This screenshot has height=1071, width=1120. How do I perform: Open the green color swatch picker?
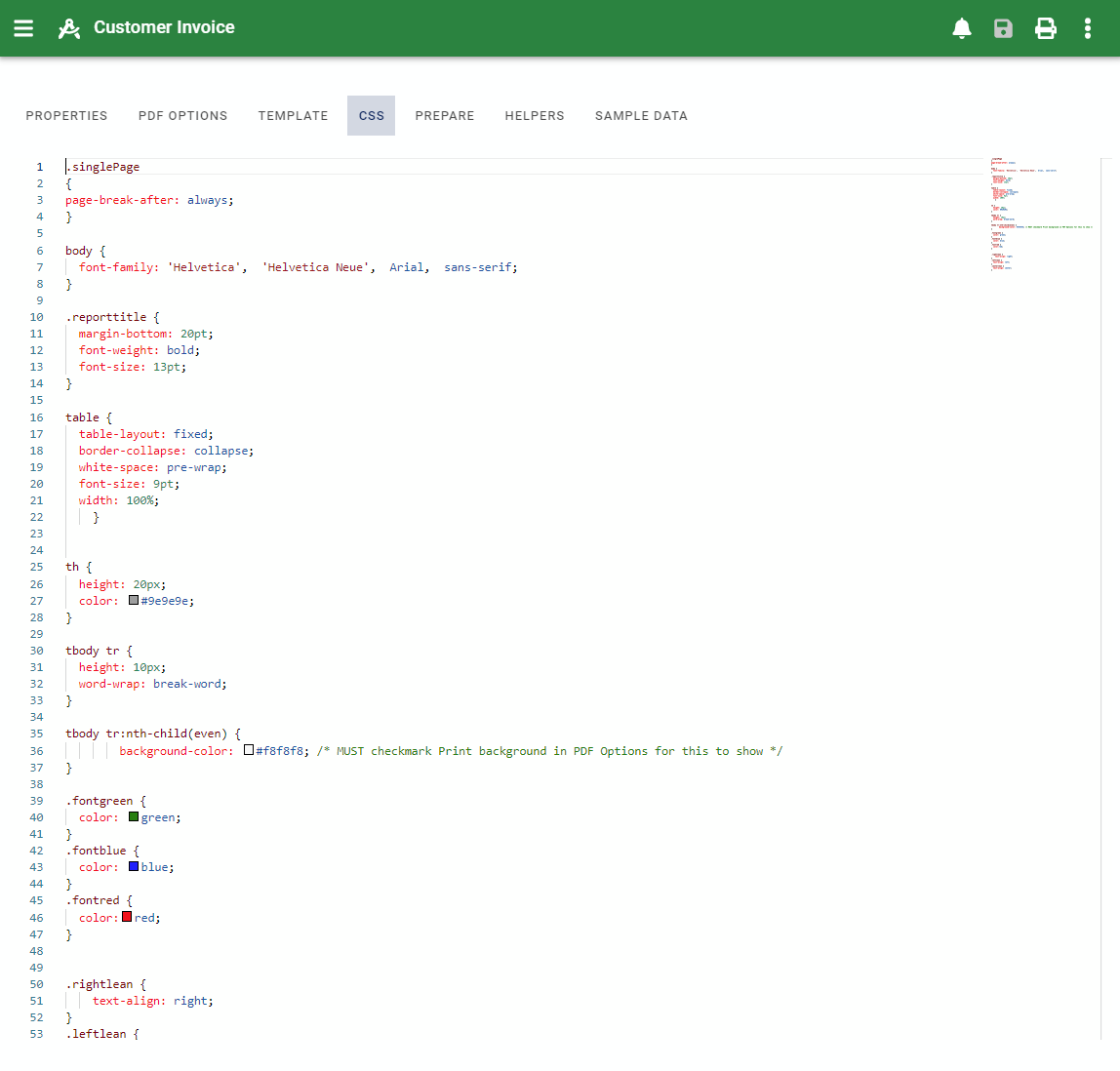click(134, 816)
